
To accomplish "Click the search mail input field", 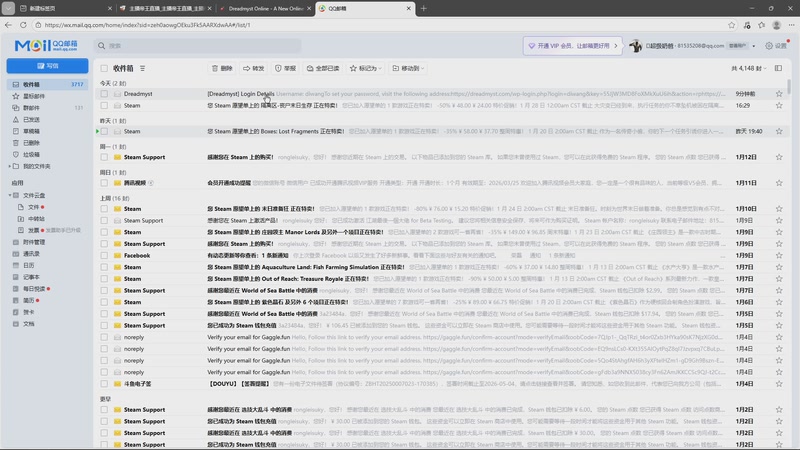I will point(197,46).
